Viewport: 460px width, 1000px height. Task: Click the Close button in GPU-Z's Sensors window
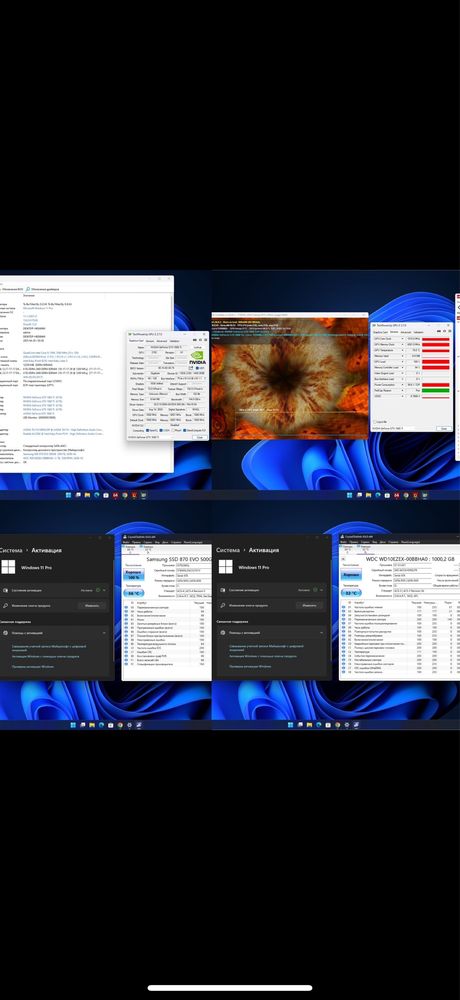click(x=444, y=429)
